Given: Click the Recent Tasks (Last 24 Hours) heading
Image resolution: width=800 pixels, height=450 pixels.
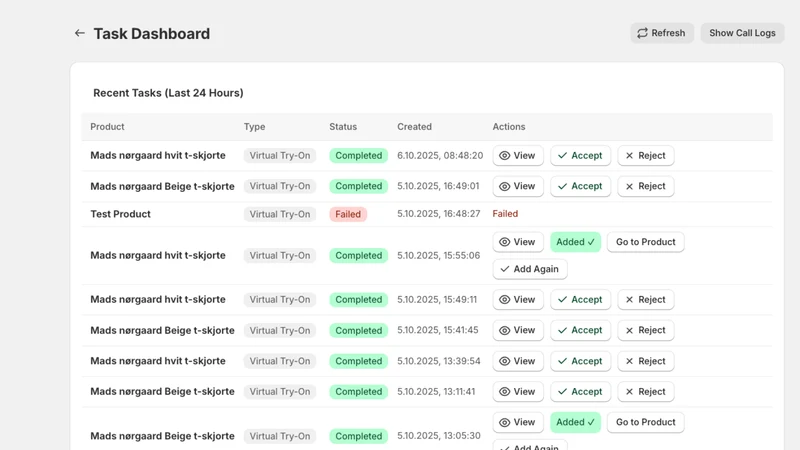Looking at the screenshot, I should 168,93.
